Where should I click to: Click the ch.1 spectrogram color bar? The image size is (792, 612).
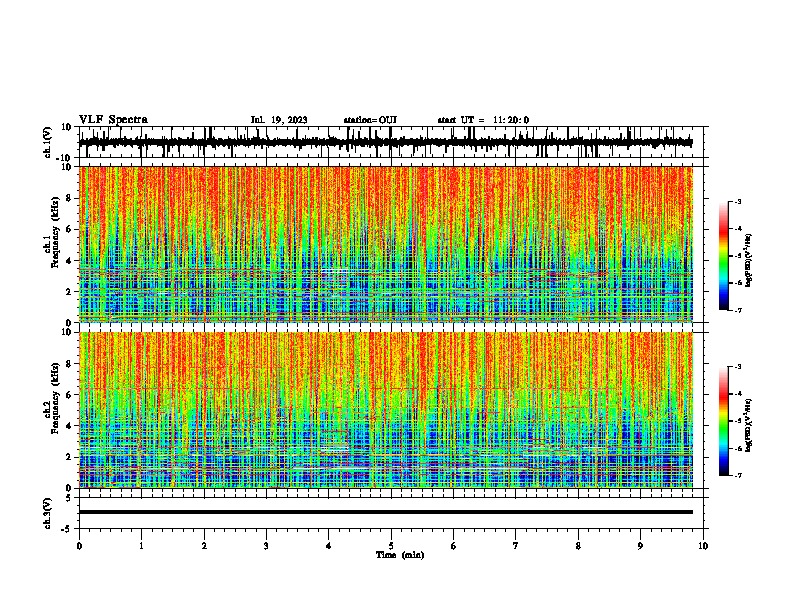[723, 256]
